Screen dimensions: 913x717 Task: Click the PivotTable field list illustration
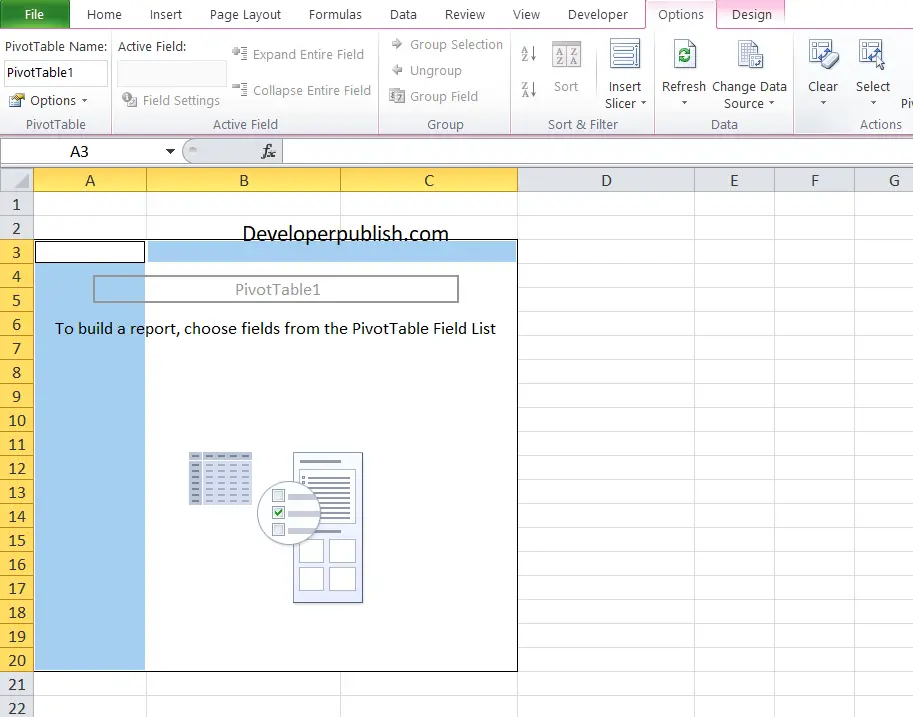(276, 527)
